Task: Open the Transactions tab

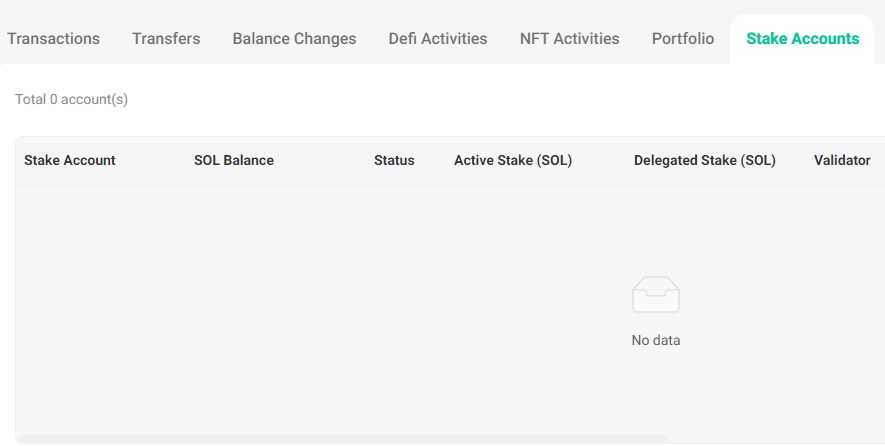Action: click(53, 38)
